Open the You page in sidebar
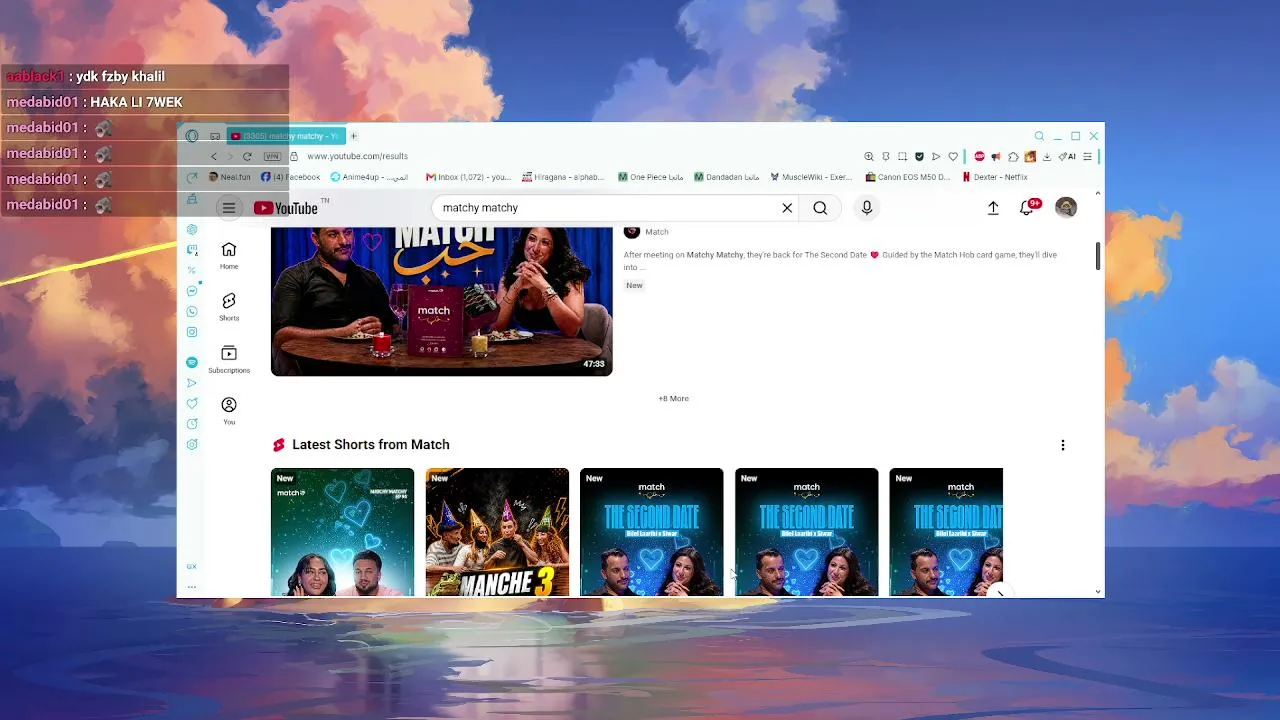1280x720 pixels. click(x=229, y=411)
